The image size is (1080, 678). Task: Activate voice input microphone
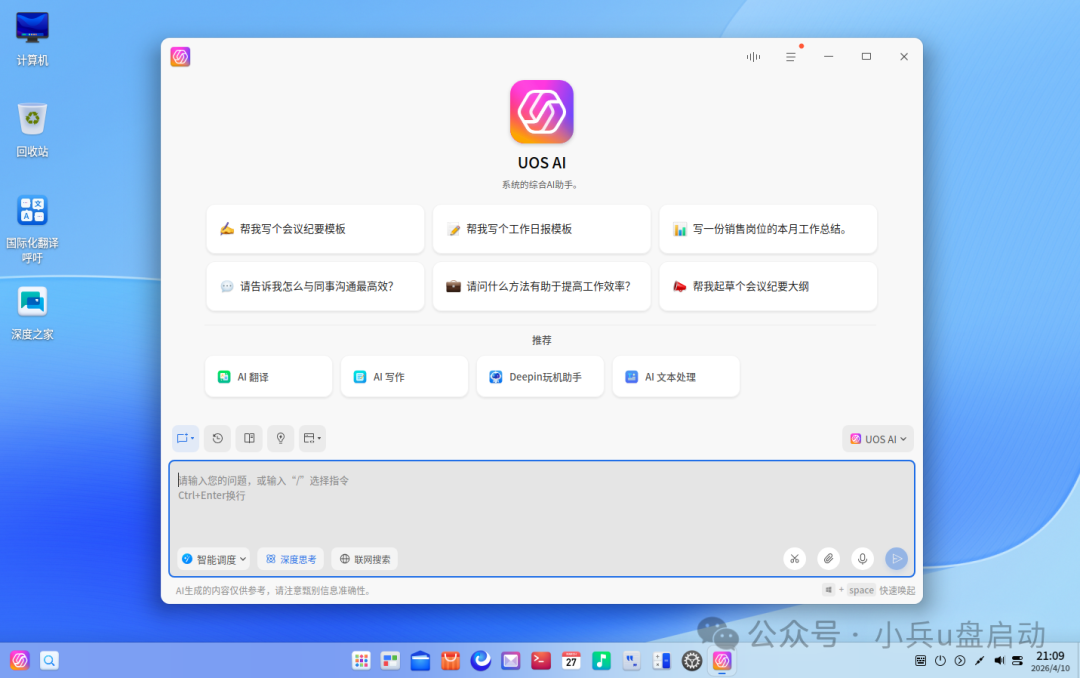[862, 558]
